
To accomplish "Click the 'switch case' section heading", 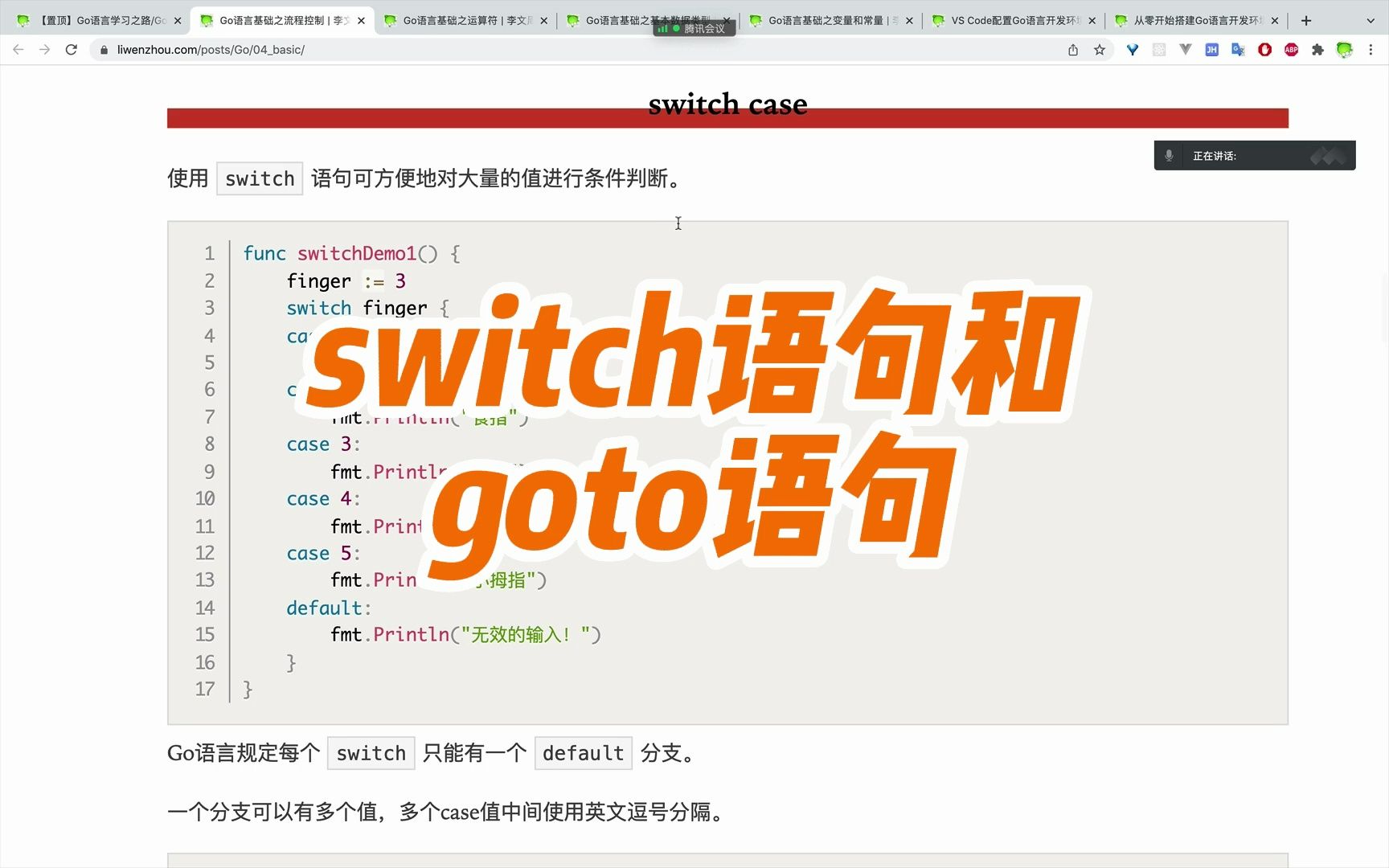I will coord(727,104).
